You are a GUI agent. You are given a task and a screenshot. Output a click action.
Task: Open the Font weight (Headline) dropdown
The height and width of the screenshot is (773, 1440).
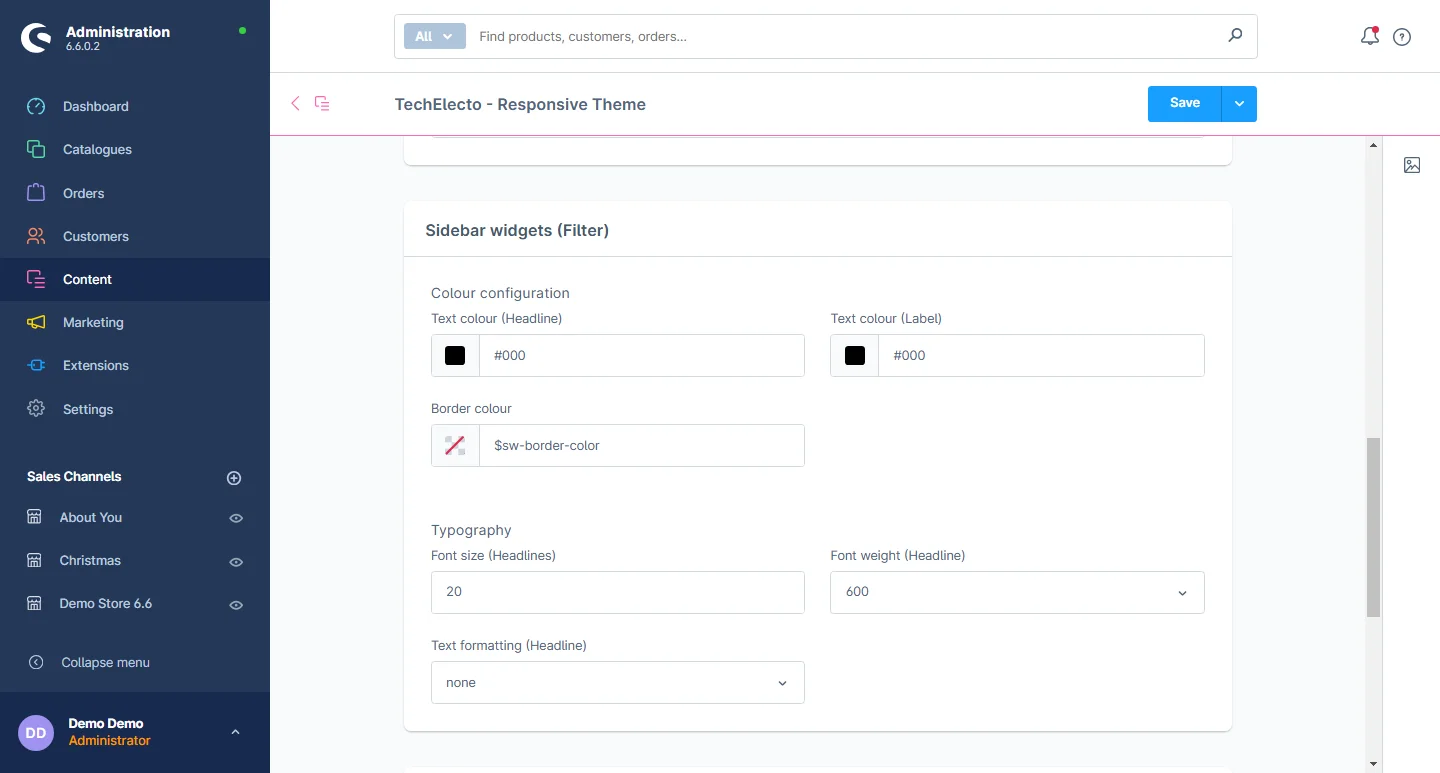[1017, 592]
